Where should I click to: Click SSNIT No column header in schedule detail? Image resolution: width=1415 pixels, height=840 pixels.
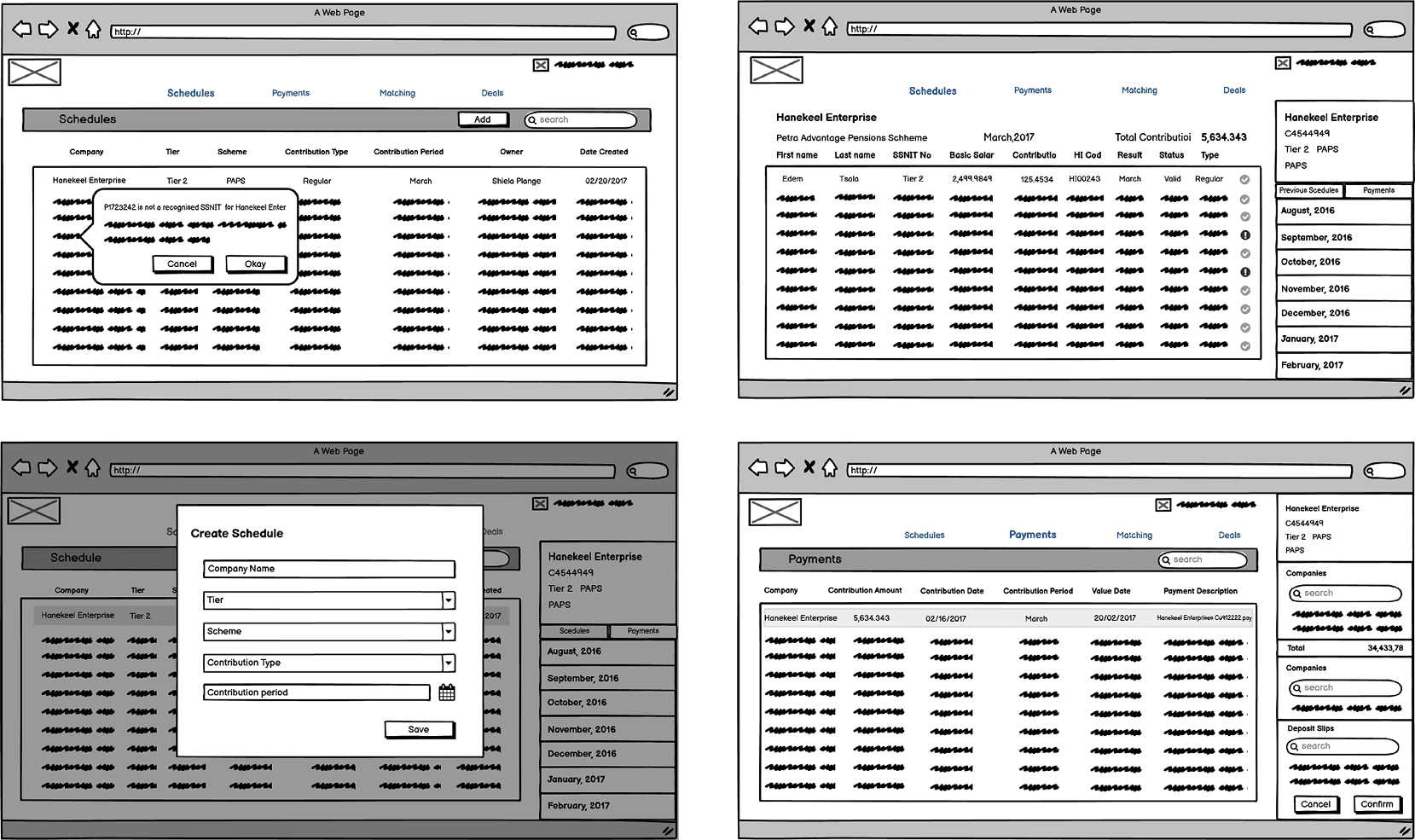coord(912,155)
